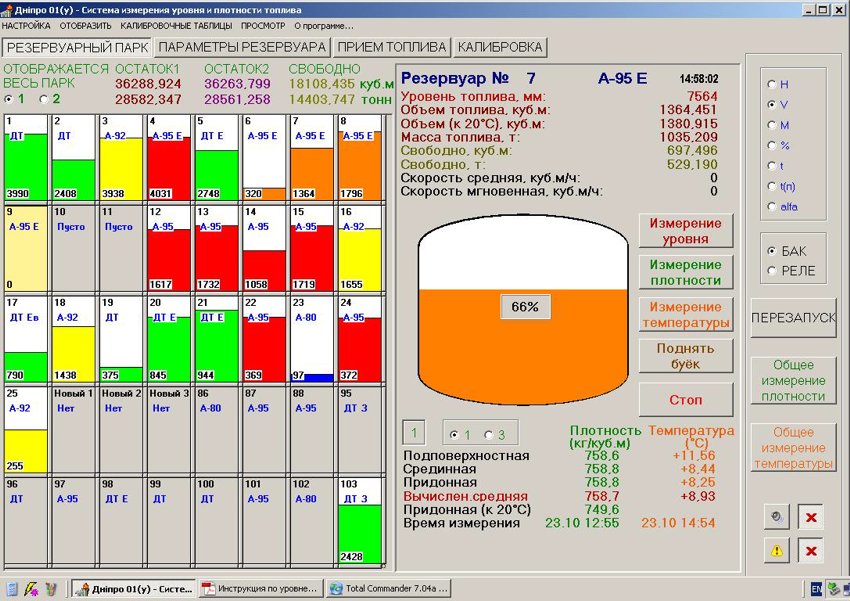Switch to the ПРИЕМ ТОПЛИВА tab
The image size is (850, 601).
(x=392, y=47)
